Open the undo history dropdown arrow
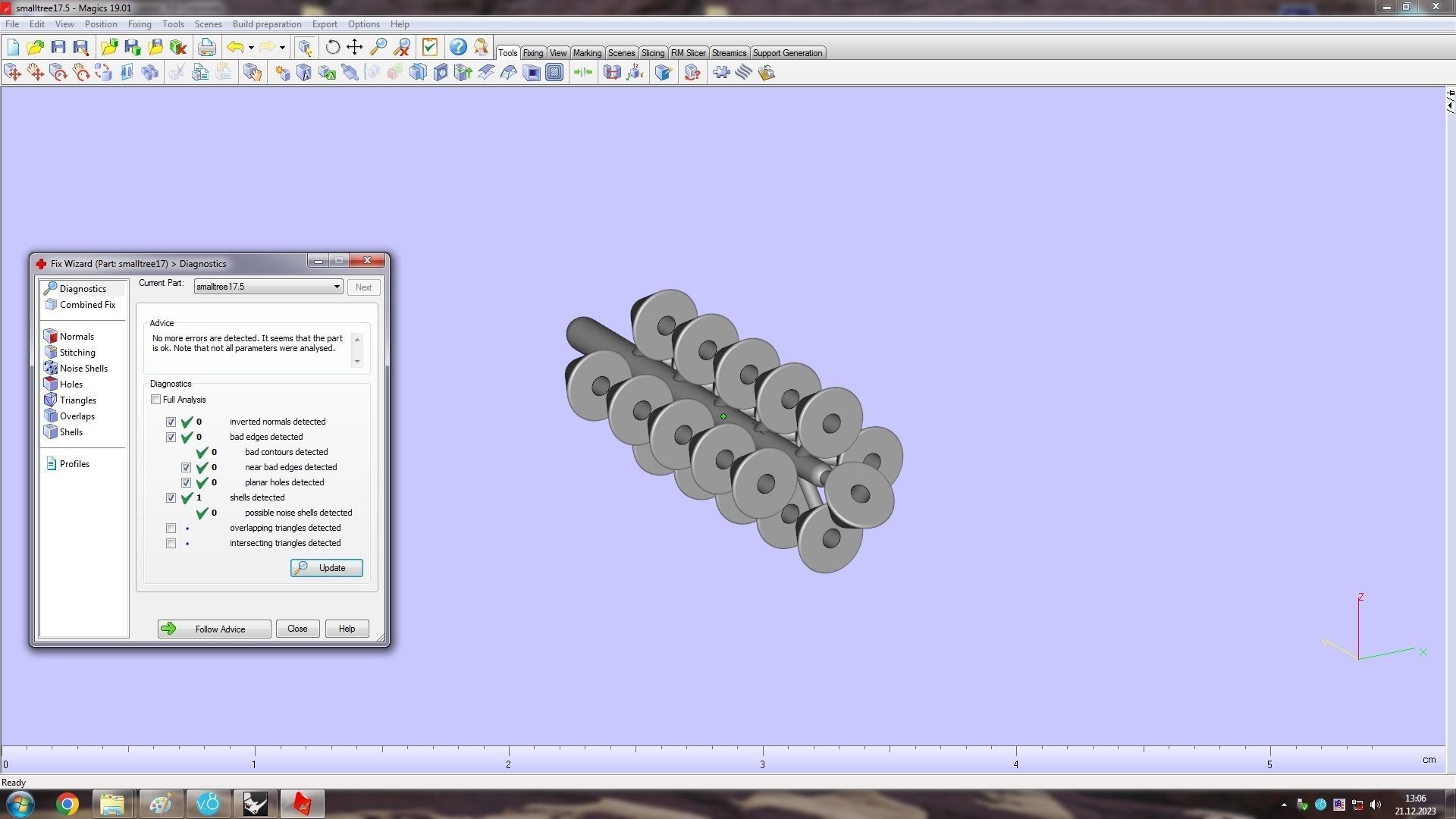Image resolution: width=1456 pixels, height=819 pixels. coord(251,48)
